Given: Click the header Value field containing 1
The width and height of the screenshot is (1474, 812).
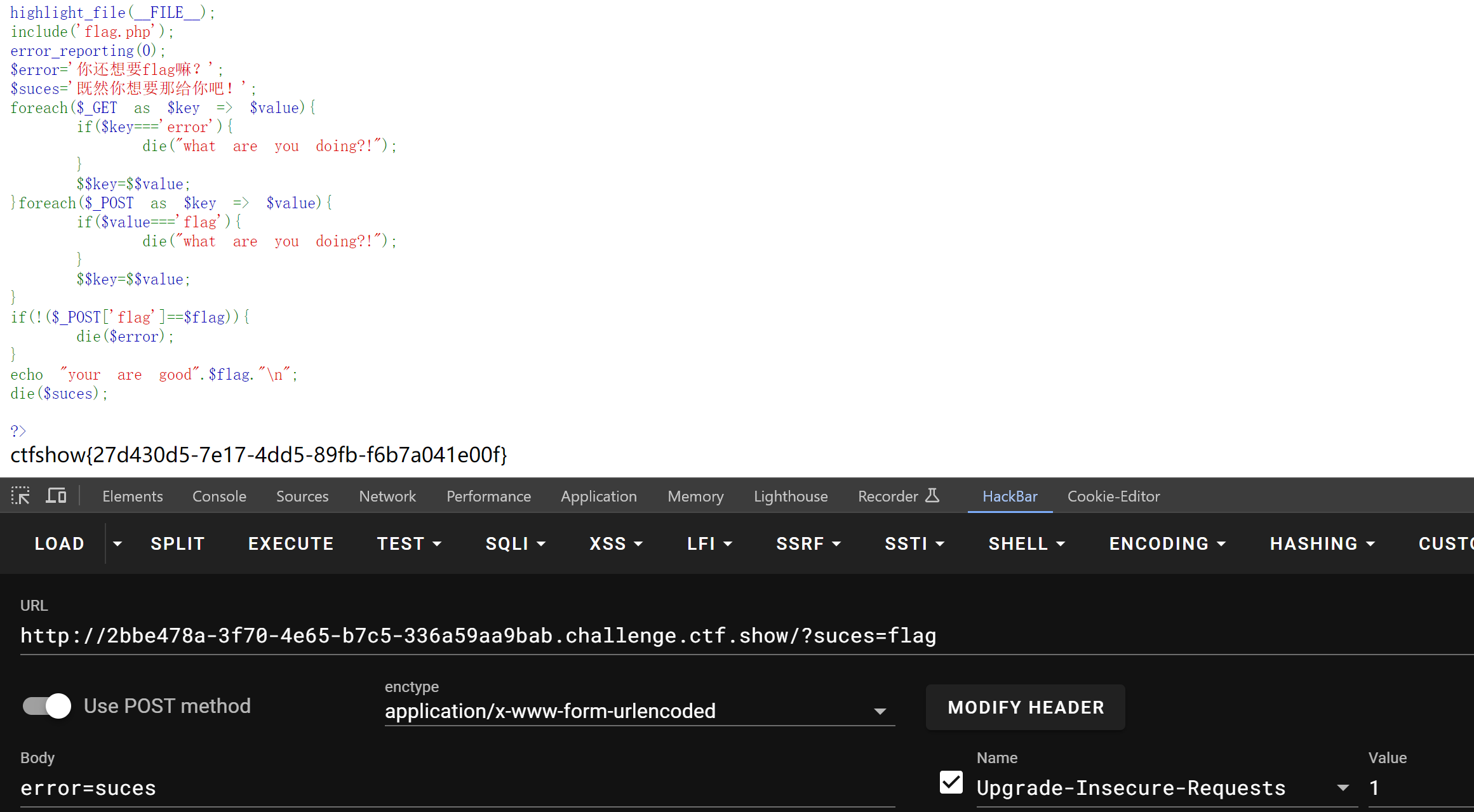Looking at the screenshot, I should tap(1421, 788).
